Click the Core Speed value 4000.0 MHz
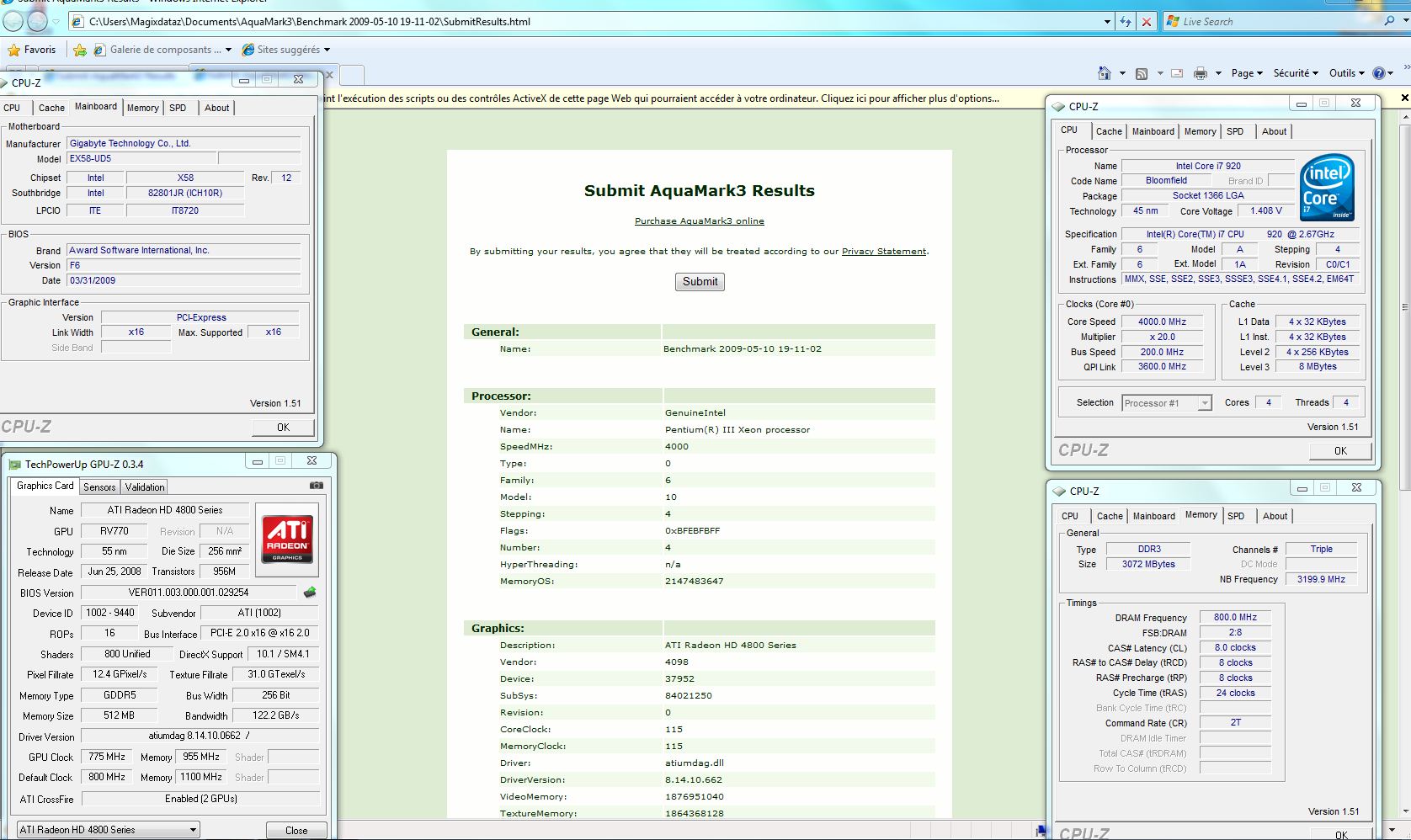Viewport: 1411px width, 840px height. point(1162,322)
